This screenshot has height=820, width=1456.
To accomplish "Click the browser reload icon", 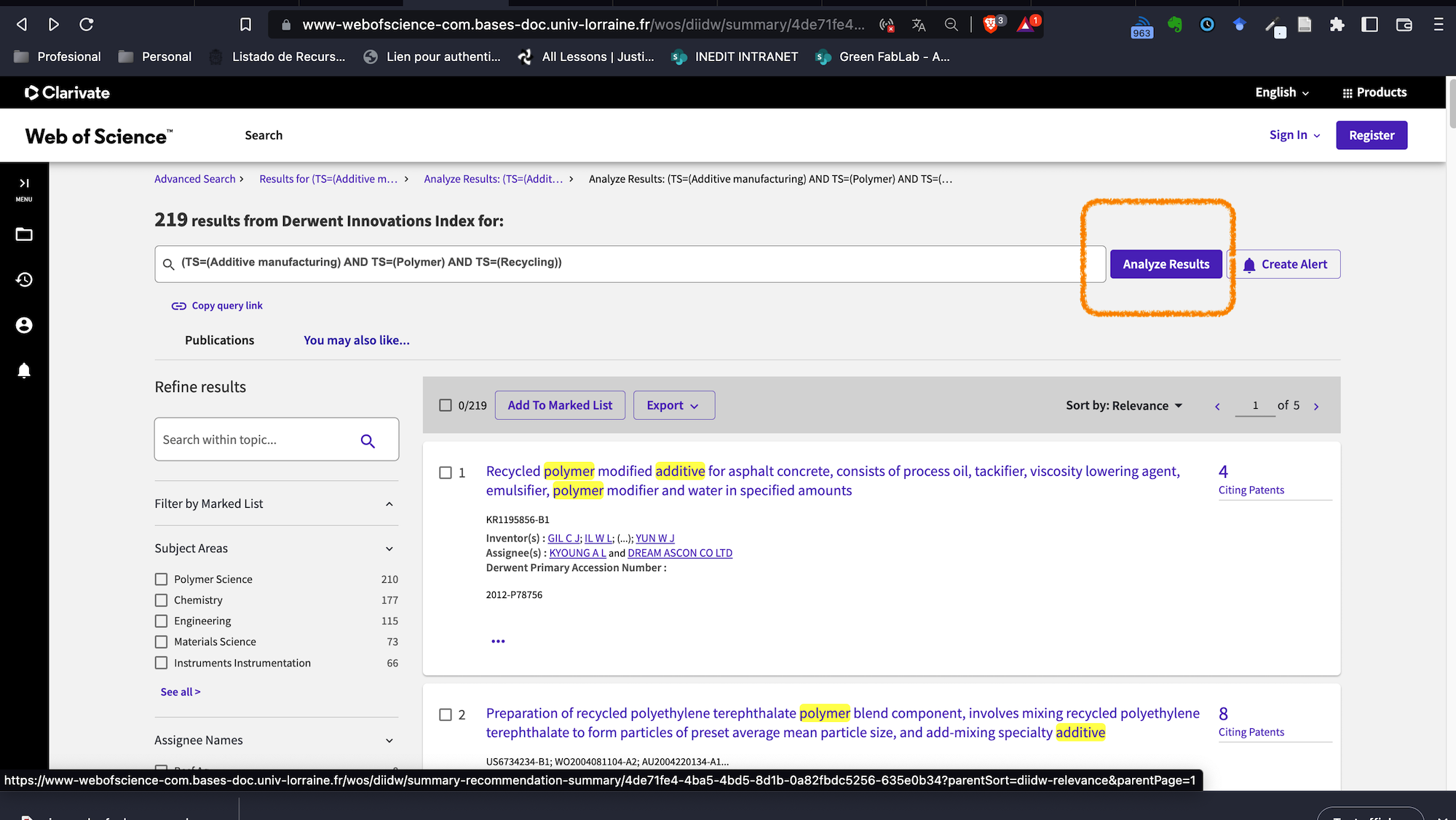I will pos(87,25).
